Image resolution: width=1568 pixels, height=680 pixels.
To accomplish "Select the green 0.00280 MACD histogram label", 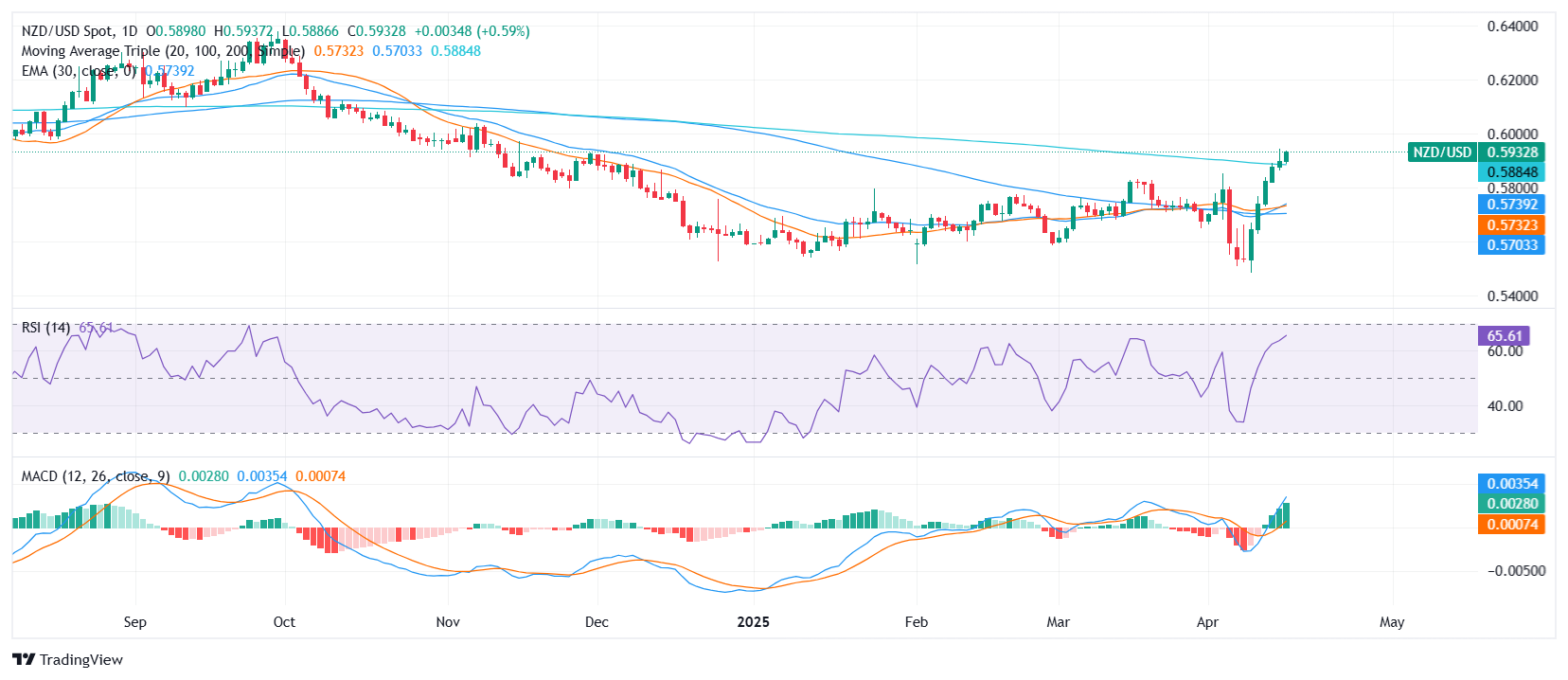I will click(1511, 504).
